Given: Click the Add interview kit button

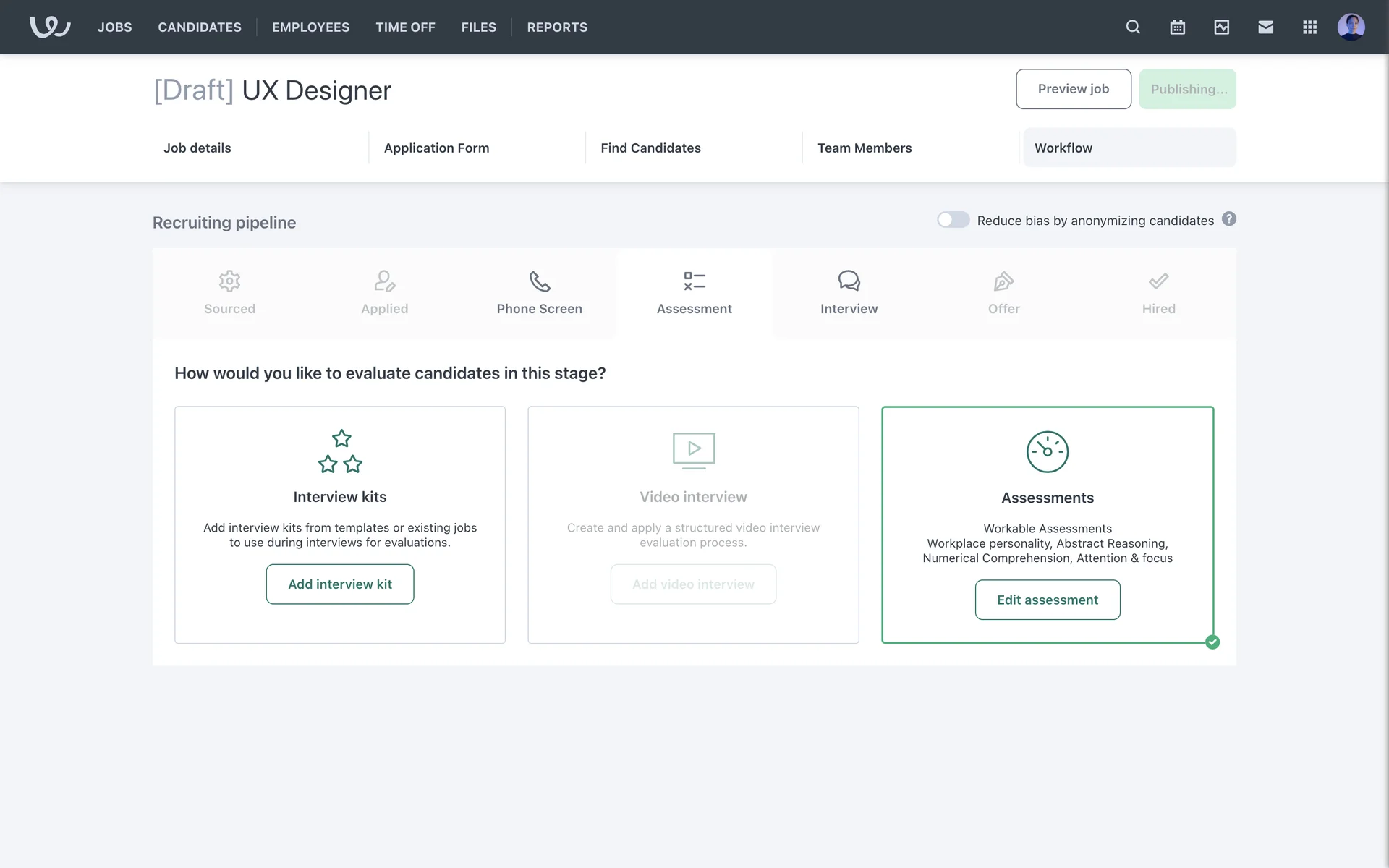Looking at the screenshot, I should pyautogui.click(x=340, y=584).
